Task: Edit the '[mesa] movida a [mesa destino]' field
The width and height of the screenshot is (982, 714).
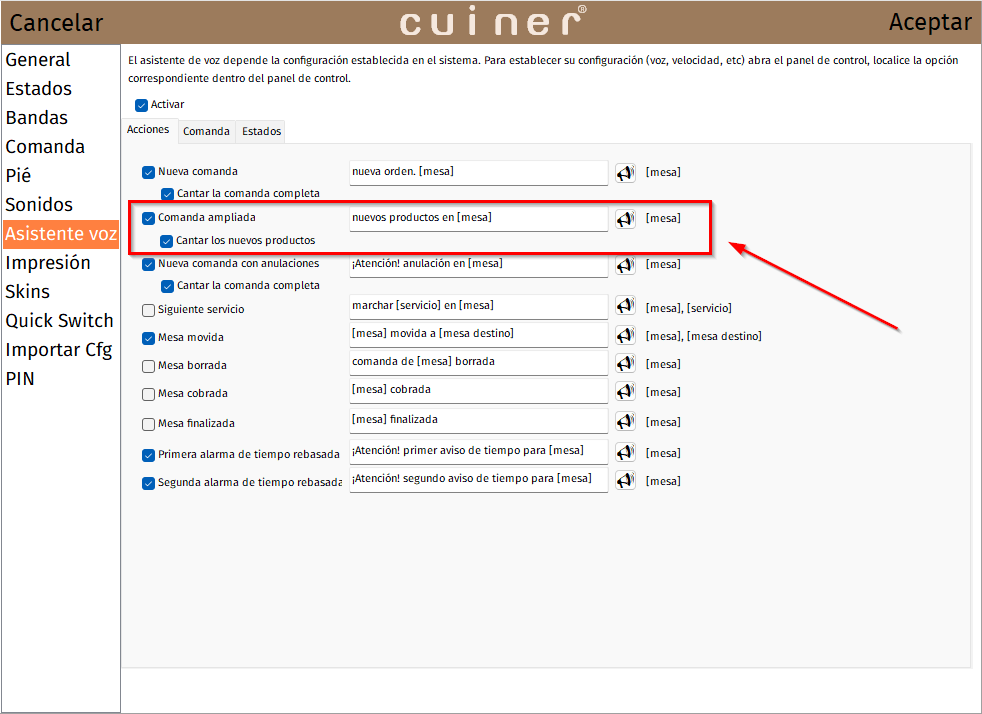Action: 478,335
